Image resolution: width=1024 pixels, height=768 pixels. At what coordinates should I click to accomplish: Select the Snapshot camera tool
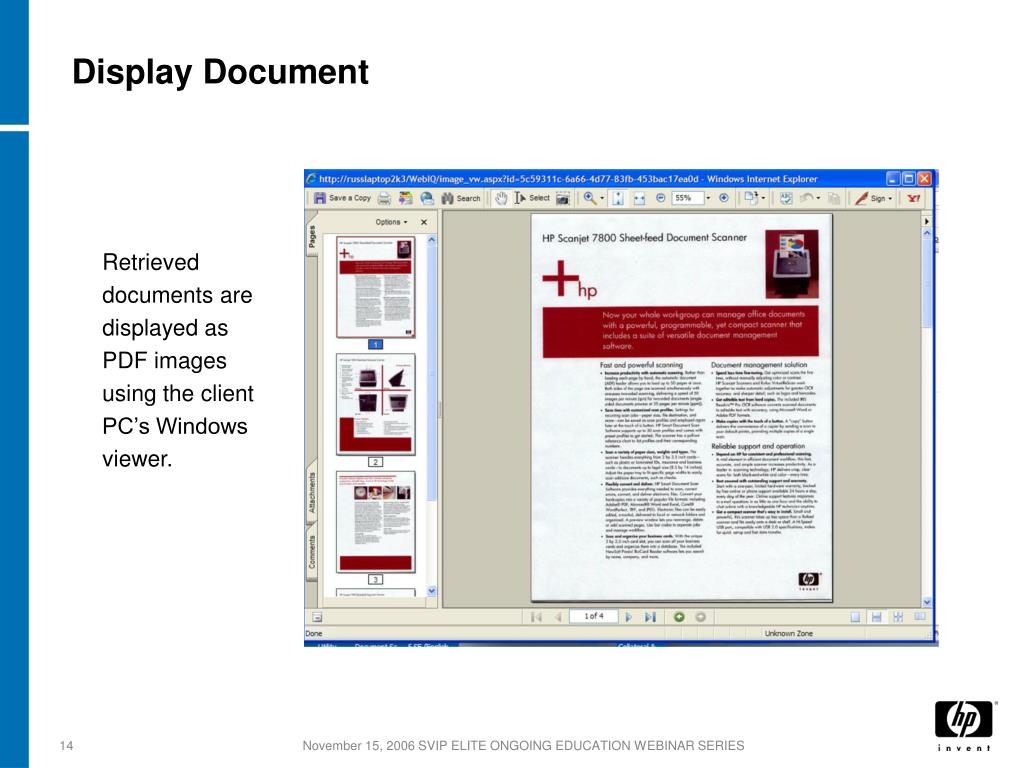(563, 198)
